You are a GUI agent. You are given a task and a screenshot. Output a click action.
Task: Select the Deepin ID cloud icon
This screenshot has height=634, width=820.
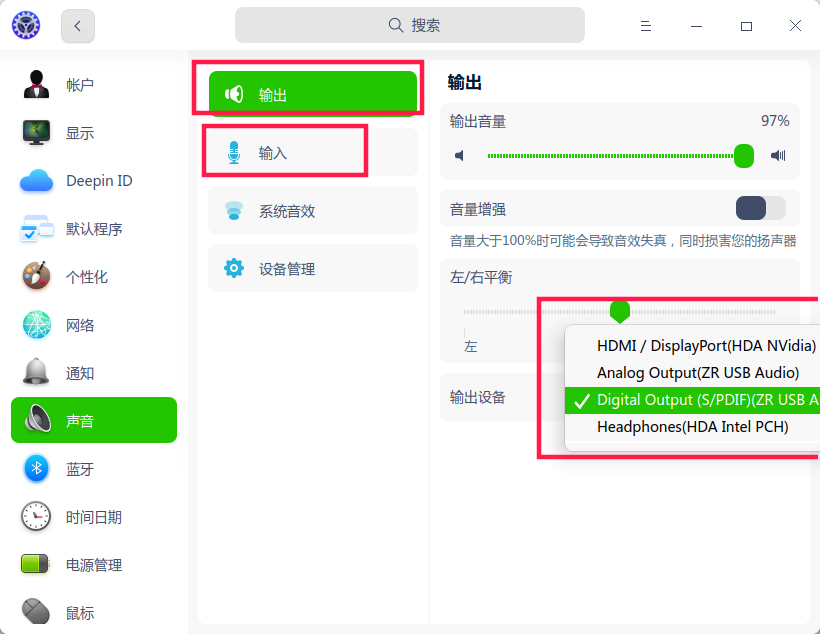point(36,181)
